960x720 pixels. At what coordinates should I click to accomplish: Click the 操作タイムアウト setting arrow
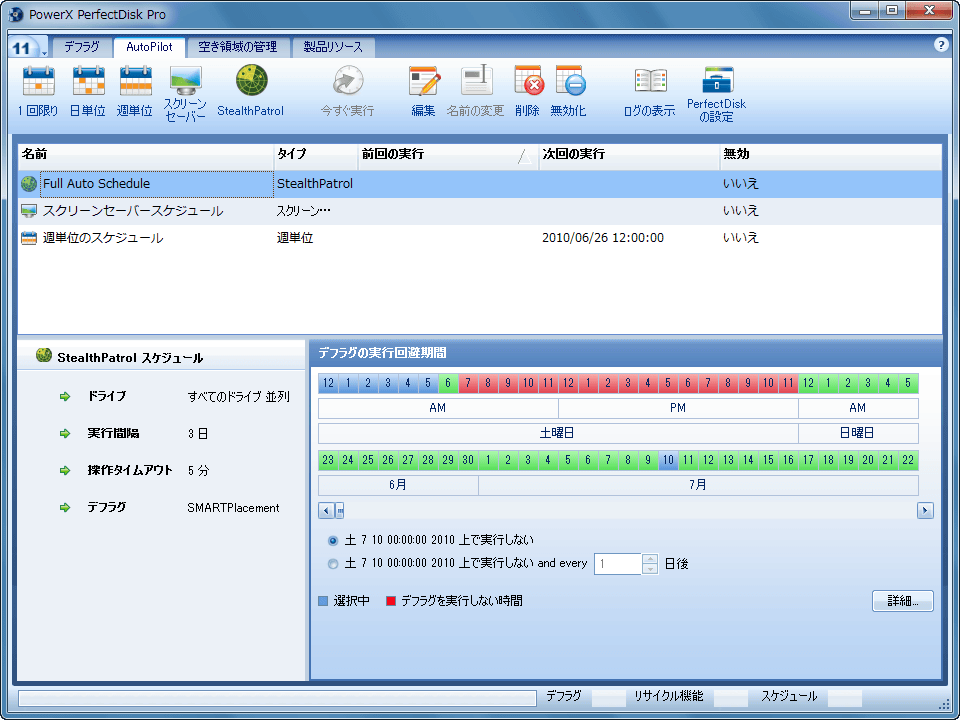[x=65, y=470]
